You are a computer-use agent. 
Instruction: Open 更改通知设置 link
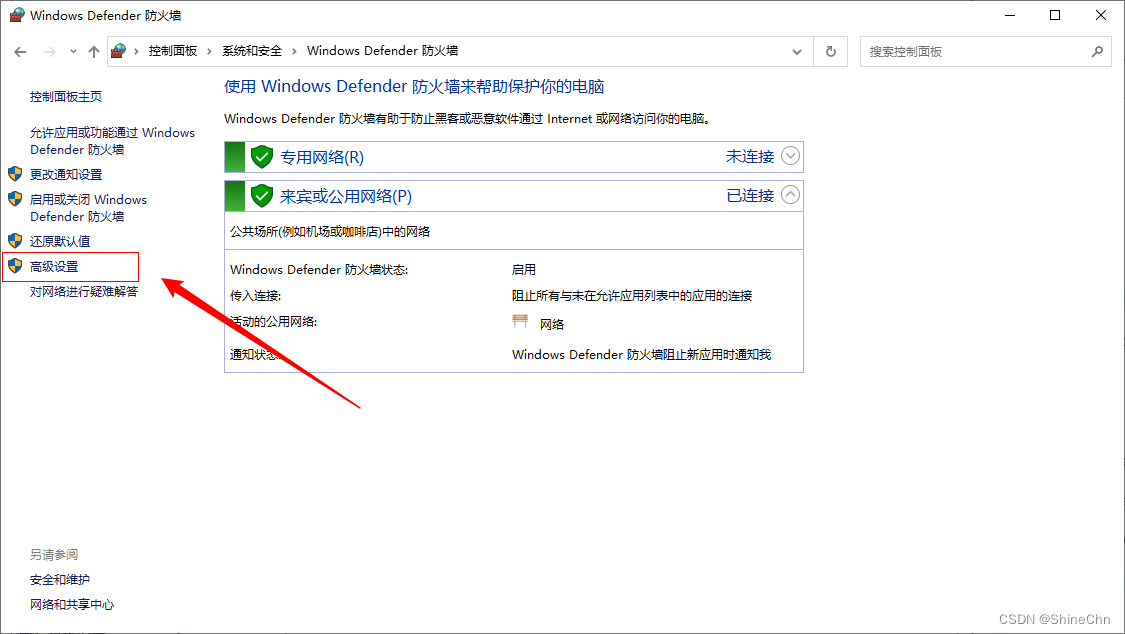click(66, 174)
